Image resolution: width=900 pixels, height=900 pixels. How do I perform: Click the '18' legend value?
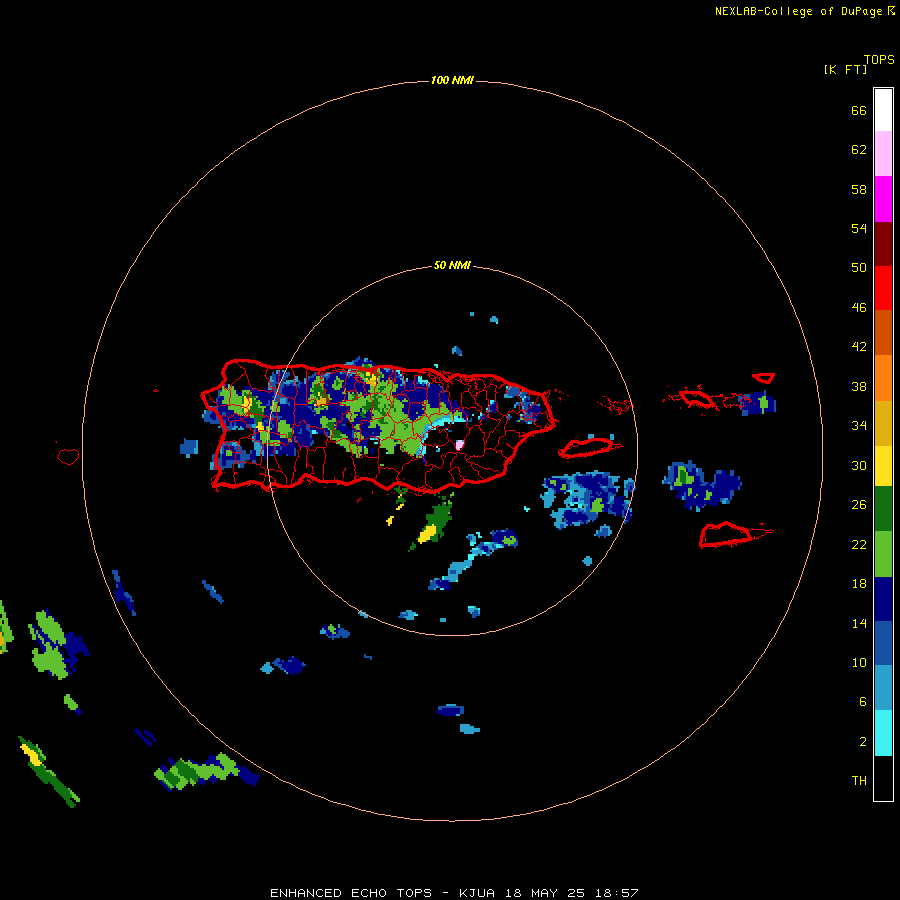(859, 584)
